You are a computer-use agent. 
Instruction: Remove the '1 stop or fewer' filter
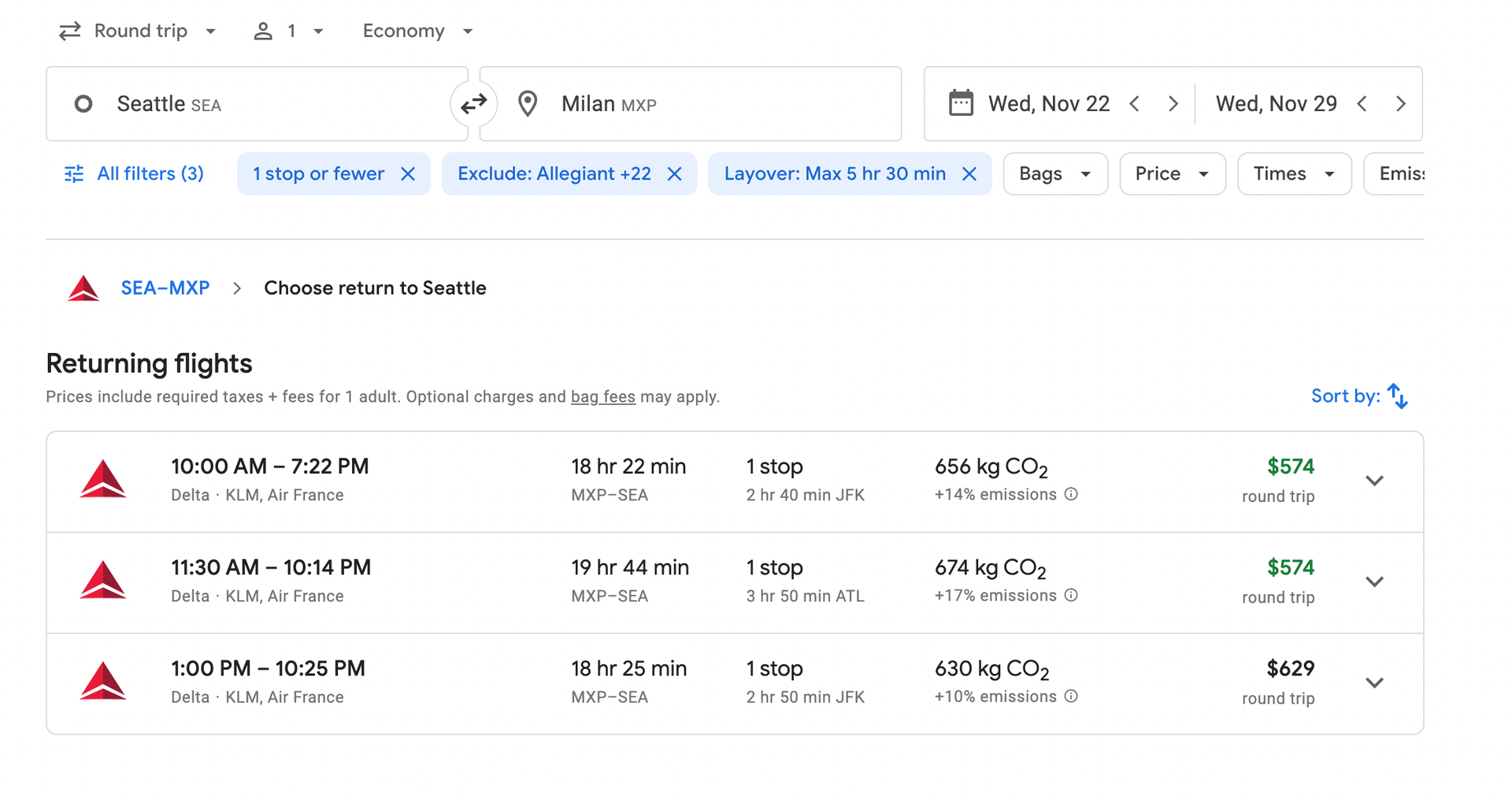point(408,173)
